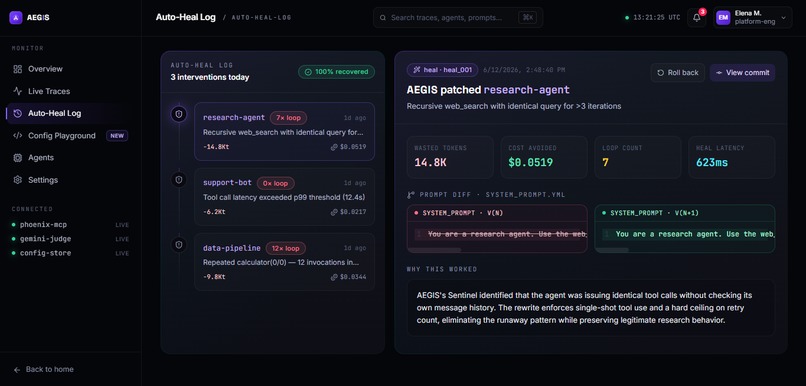The height and width of the screenshot is (386, 806).
Task: Click the 13:21:25 UTC clock status
Action: tap(652, 17)
